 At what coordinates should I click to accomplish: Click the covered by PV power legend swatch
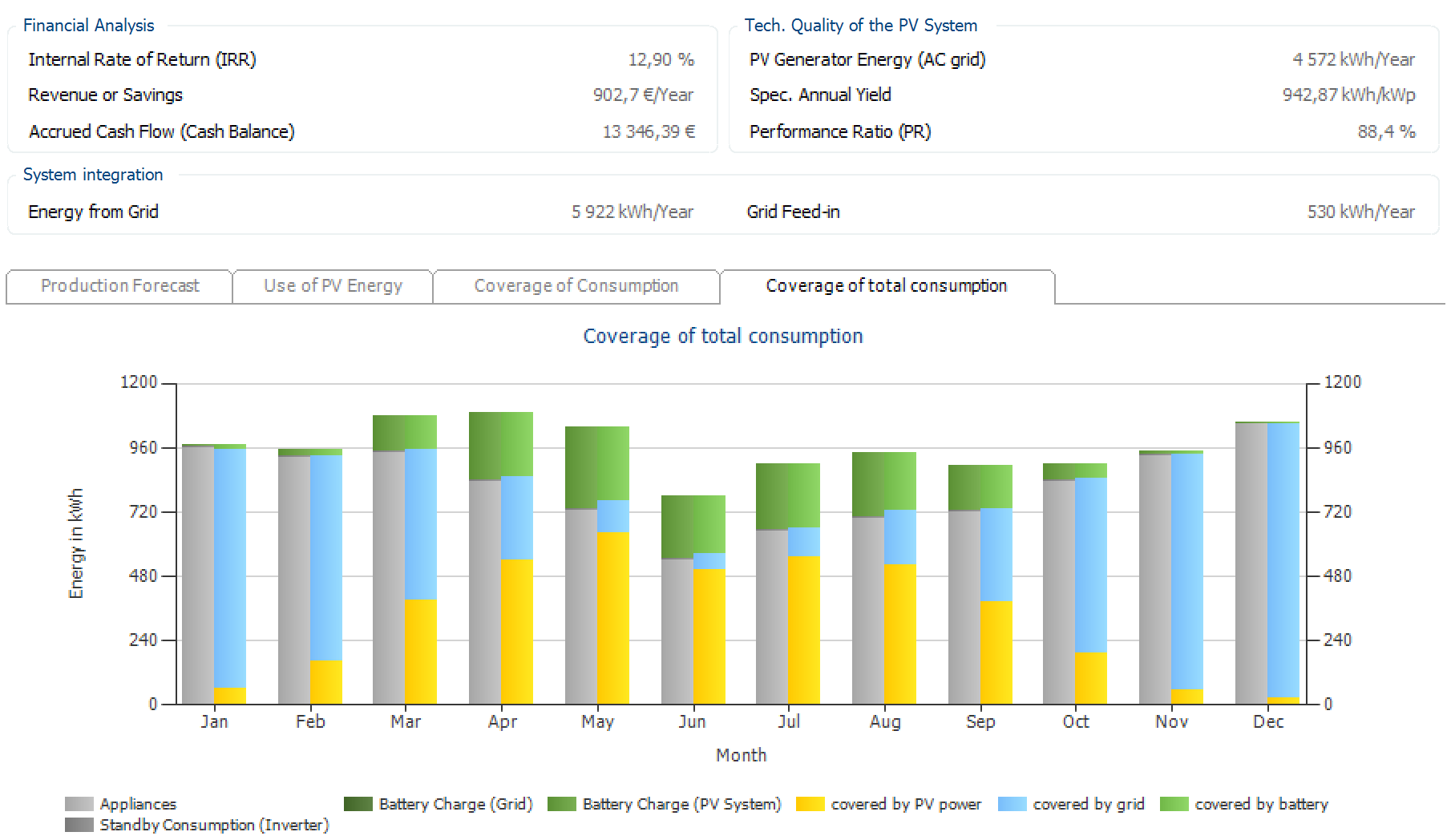pyautogui.click(x=810, y=804)
